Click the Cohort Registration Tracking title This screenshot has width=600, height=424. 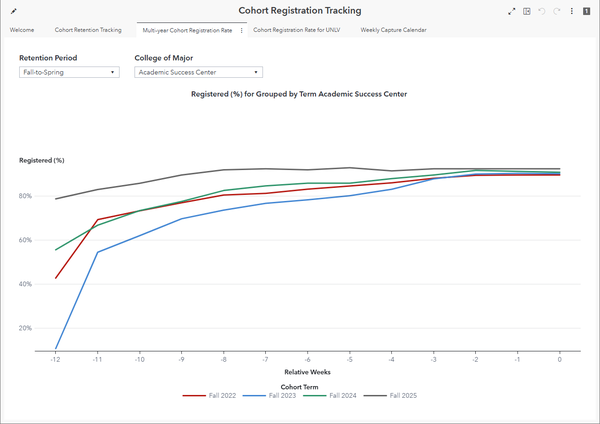click(x=300, y=11)
